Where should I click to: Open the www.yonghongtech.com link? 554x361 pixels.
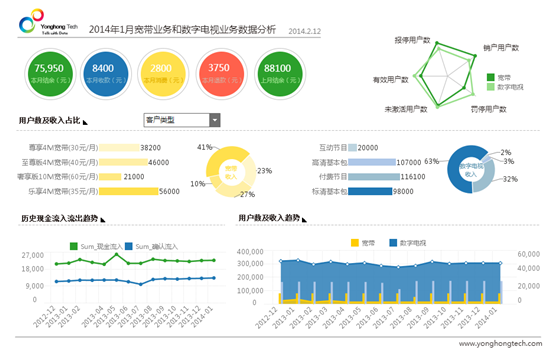click(x=500, y=343)
